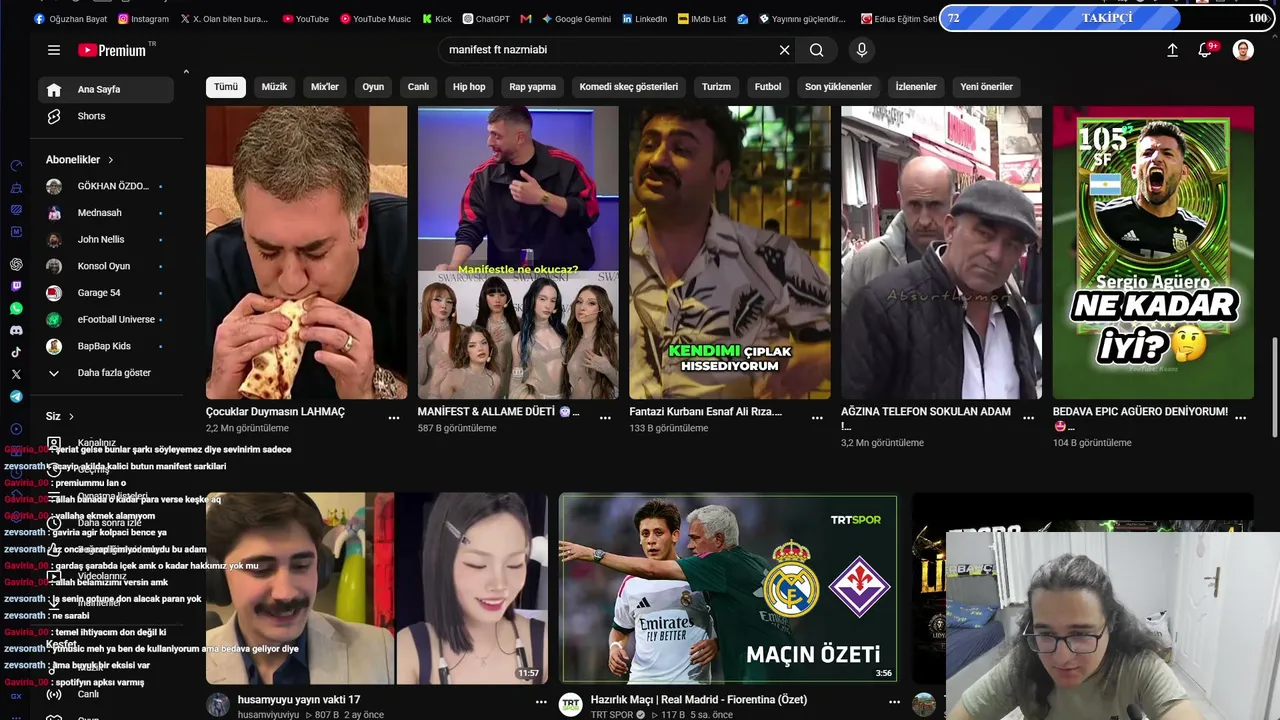Open the Gmail bookmark icon
Viewport: 1280px width, 720px height.
point(526,19)
